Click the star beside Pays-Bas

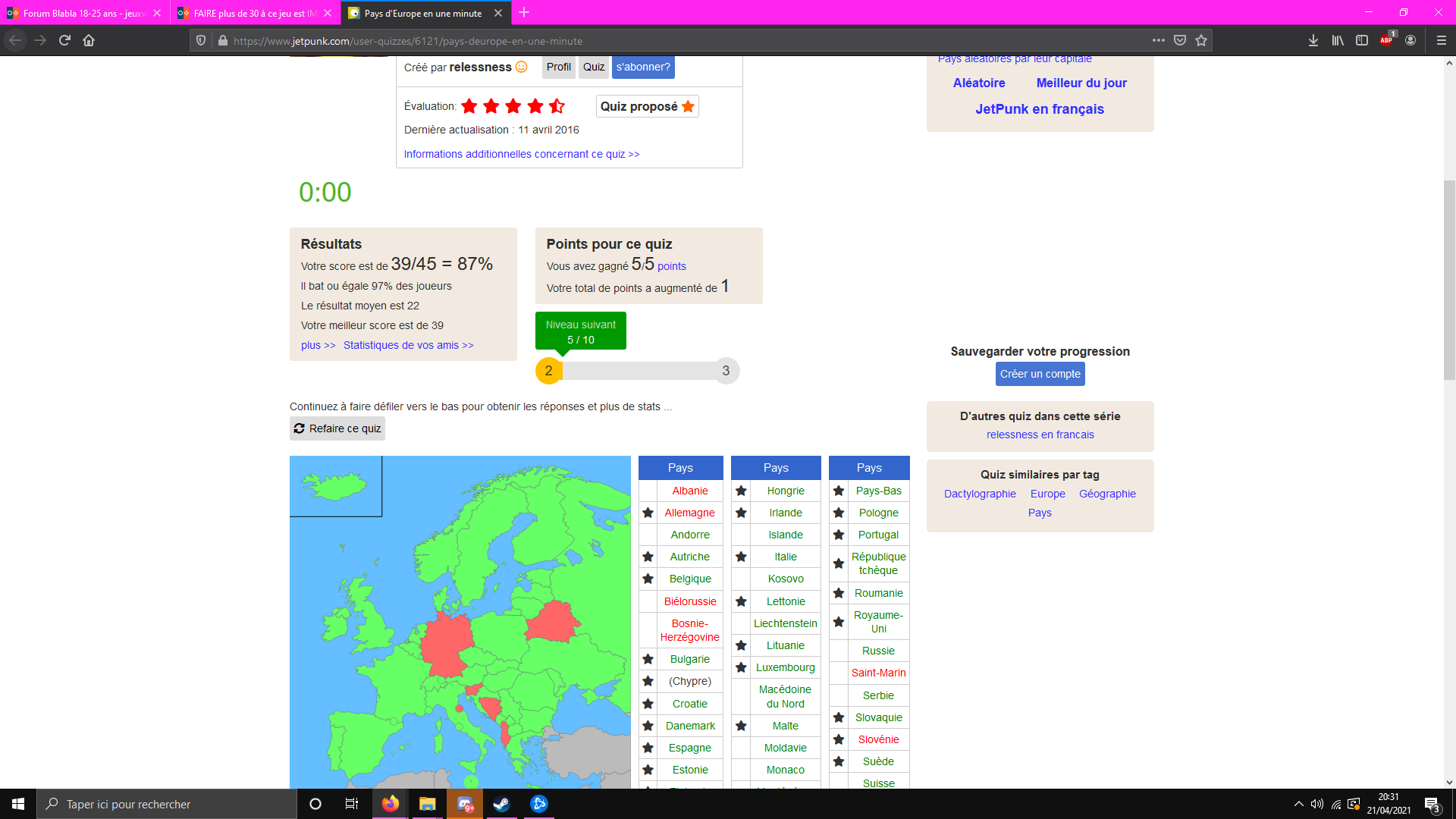(839, 491)
